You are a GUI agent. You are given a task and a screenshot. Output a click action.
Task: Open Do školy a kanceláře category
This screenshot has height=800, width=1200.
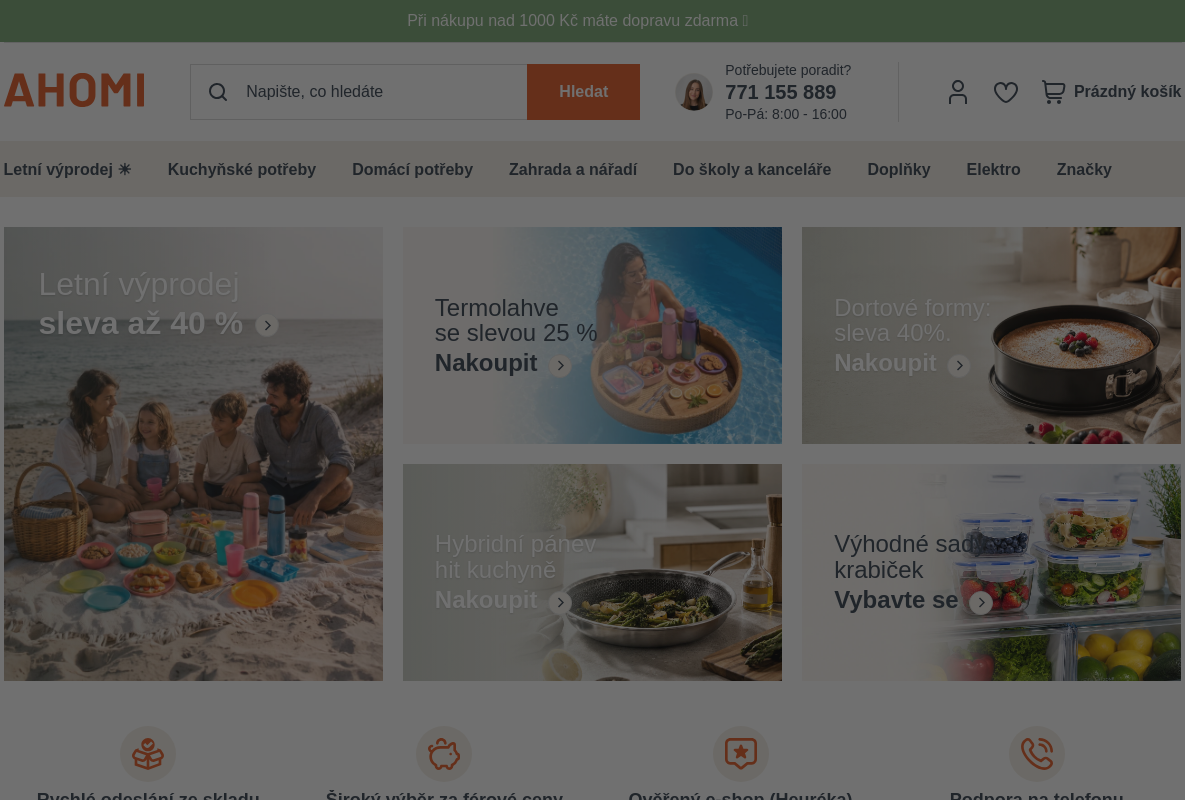click(x=752, y=170)
